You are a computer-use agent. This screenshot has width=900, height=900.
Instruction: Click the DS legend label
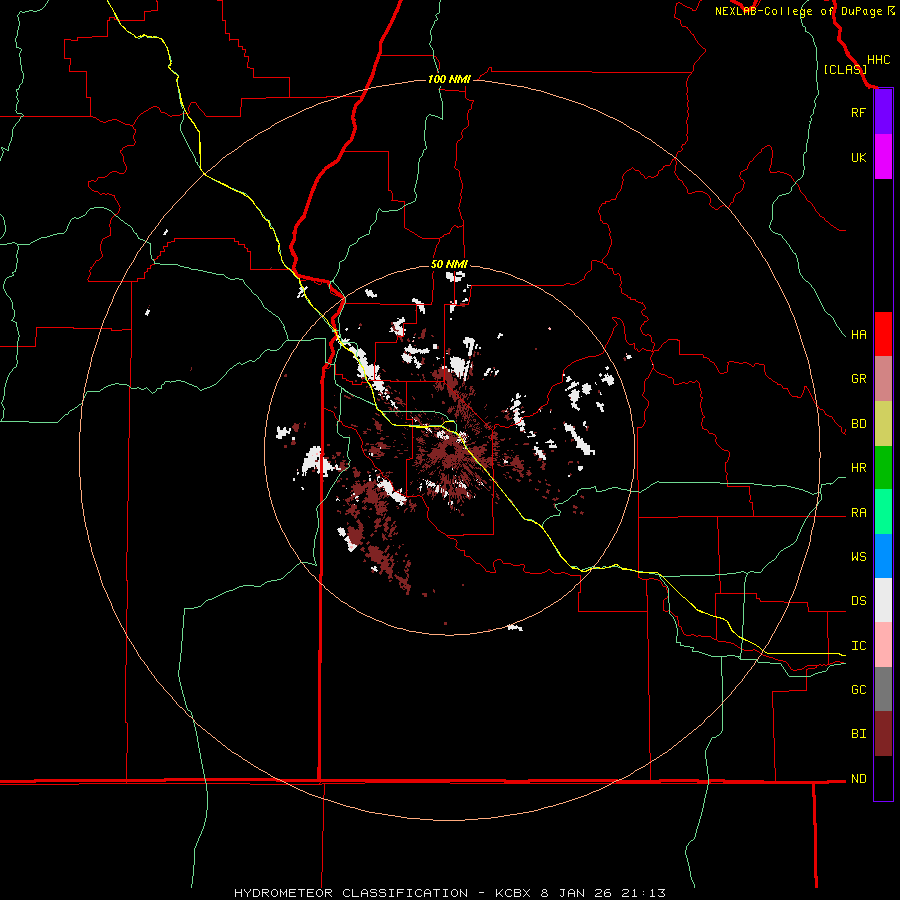click(x=858, y=601)
